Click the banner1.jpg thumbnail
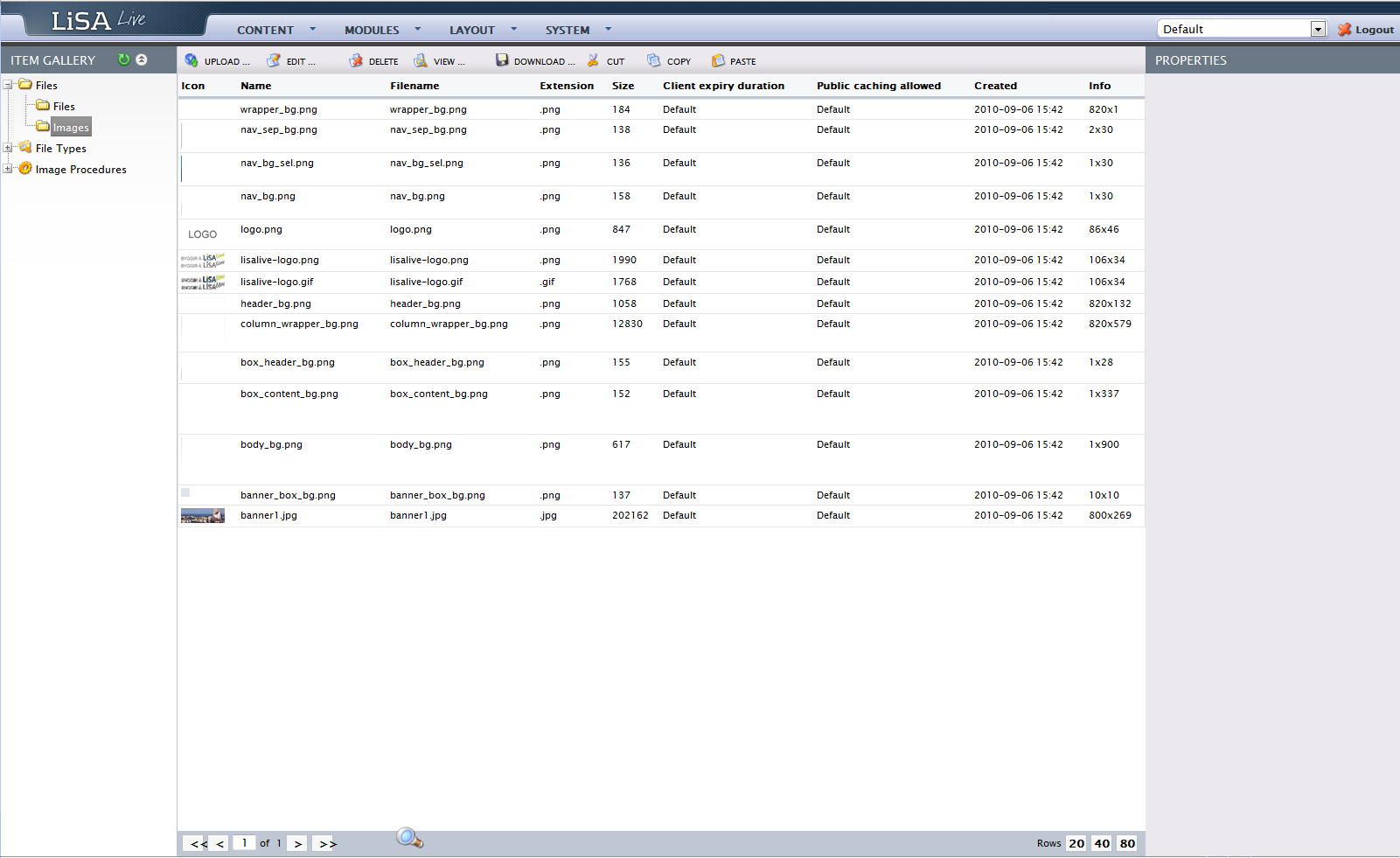Viewport: 1400px width, 858px height. tap(203, 516)
